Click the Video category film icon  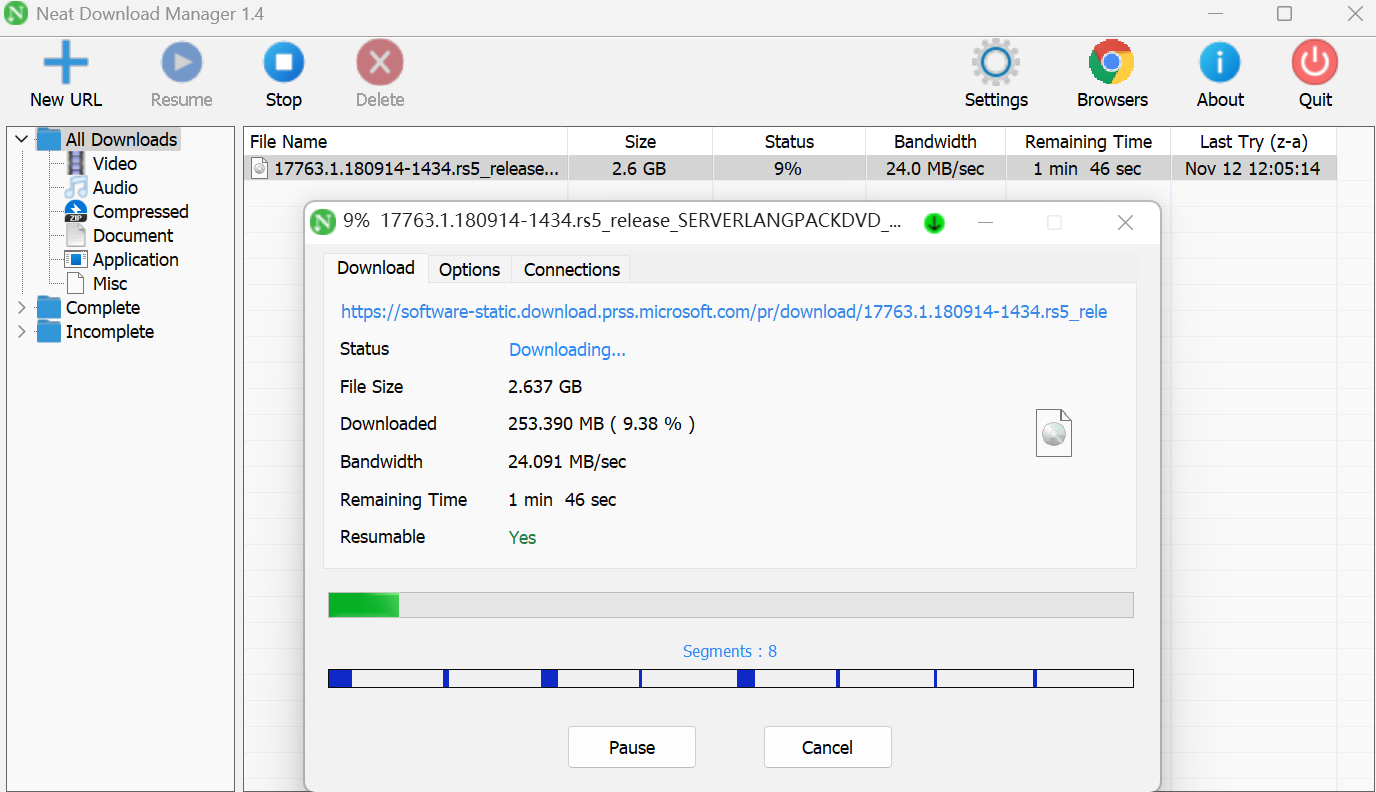76,163
